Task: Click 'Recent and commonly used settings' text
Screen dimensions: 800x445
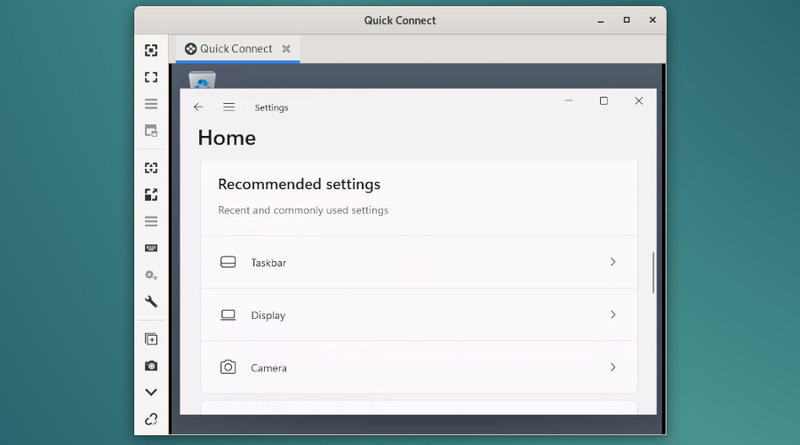Action: 303,210
